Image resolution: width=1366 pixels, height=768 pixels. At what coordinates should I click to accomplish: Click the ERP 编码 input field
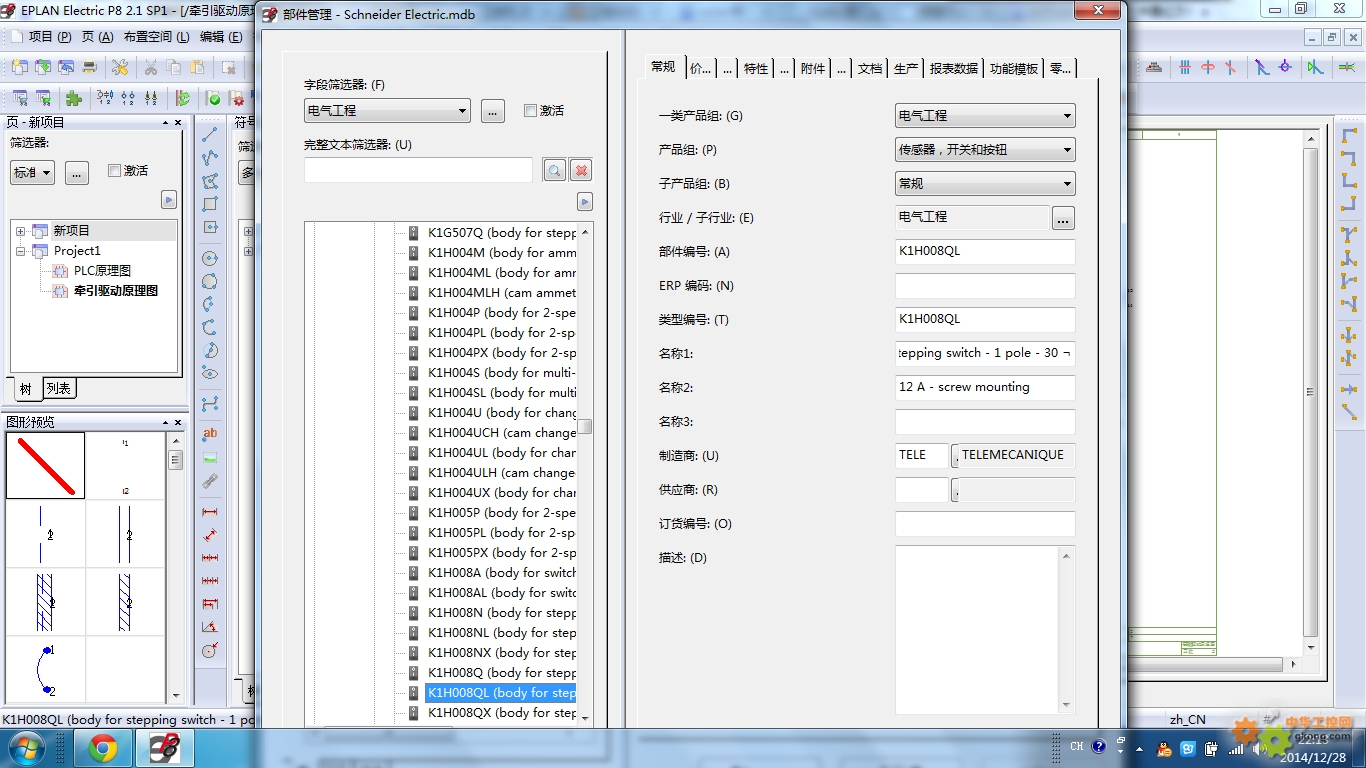(x=985, y=286)
